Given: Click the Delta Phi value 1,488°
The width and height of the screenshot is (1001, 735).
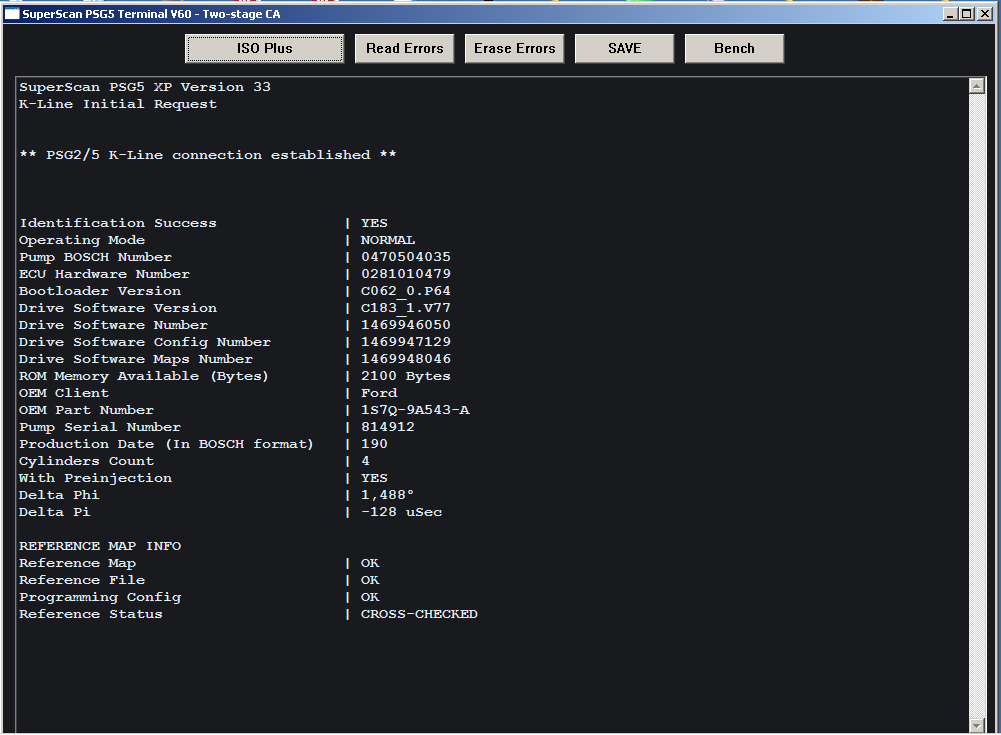Looking at the screenshot, I should (x=388, y=495).
